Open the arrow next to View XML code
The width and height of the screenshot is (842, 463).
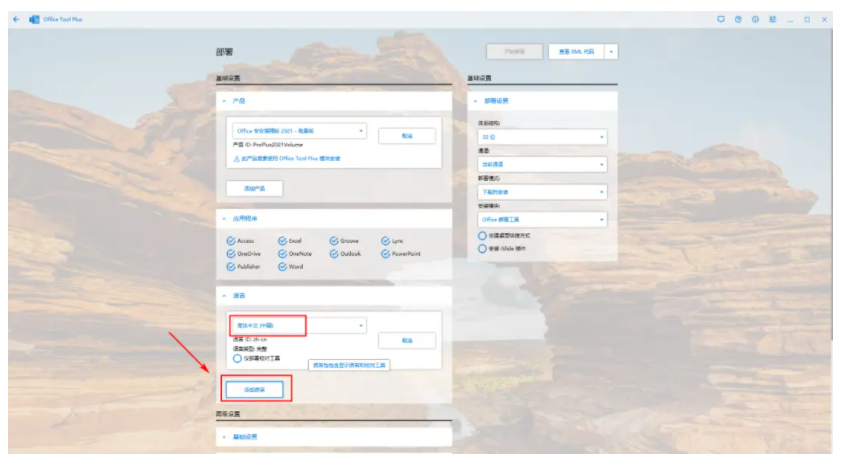click(x=611, y=52)
